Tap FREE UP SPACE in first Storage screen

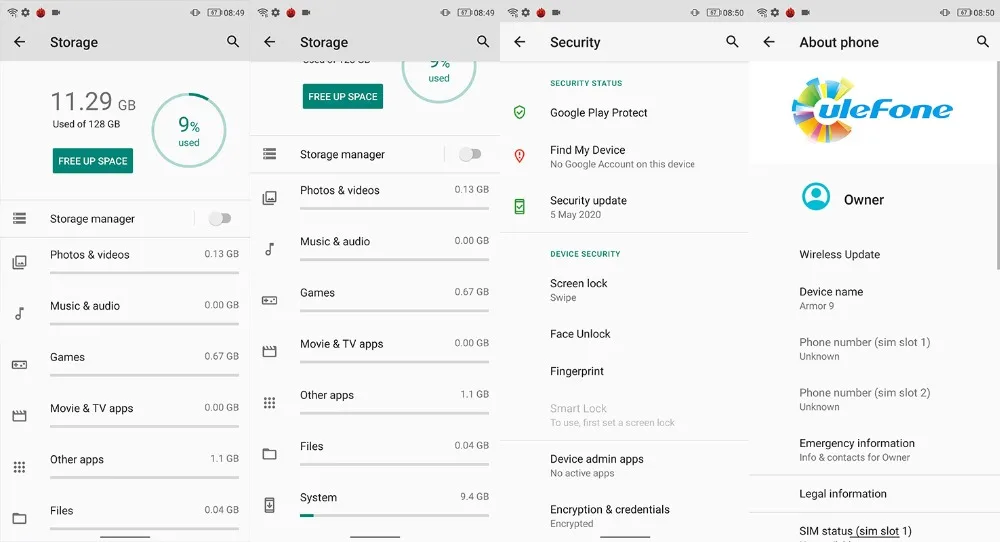[x=93, y=161]
